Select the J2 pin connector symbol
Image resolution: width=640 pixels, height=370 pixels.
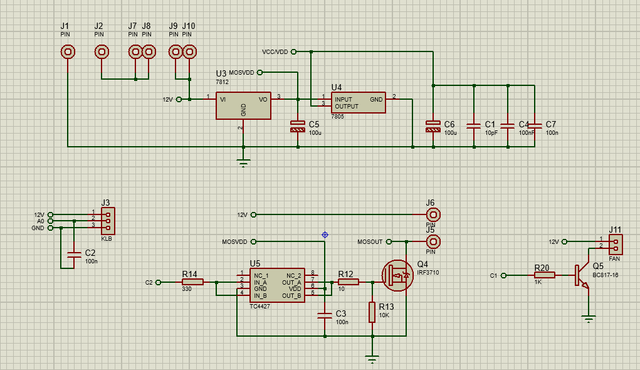102,52
